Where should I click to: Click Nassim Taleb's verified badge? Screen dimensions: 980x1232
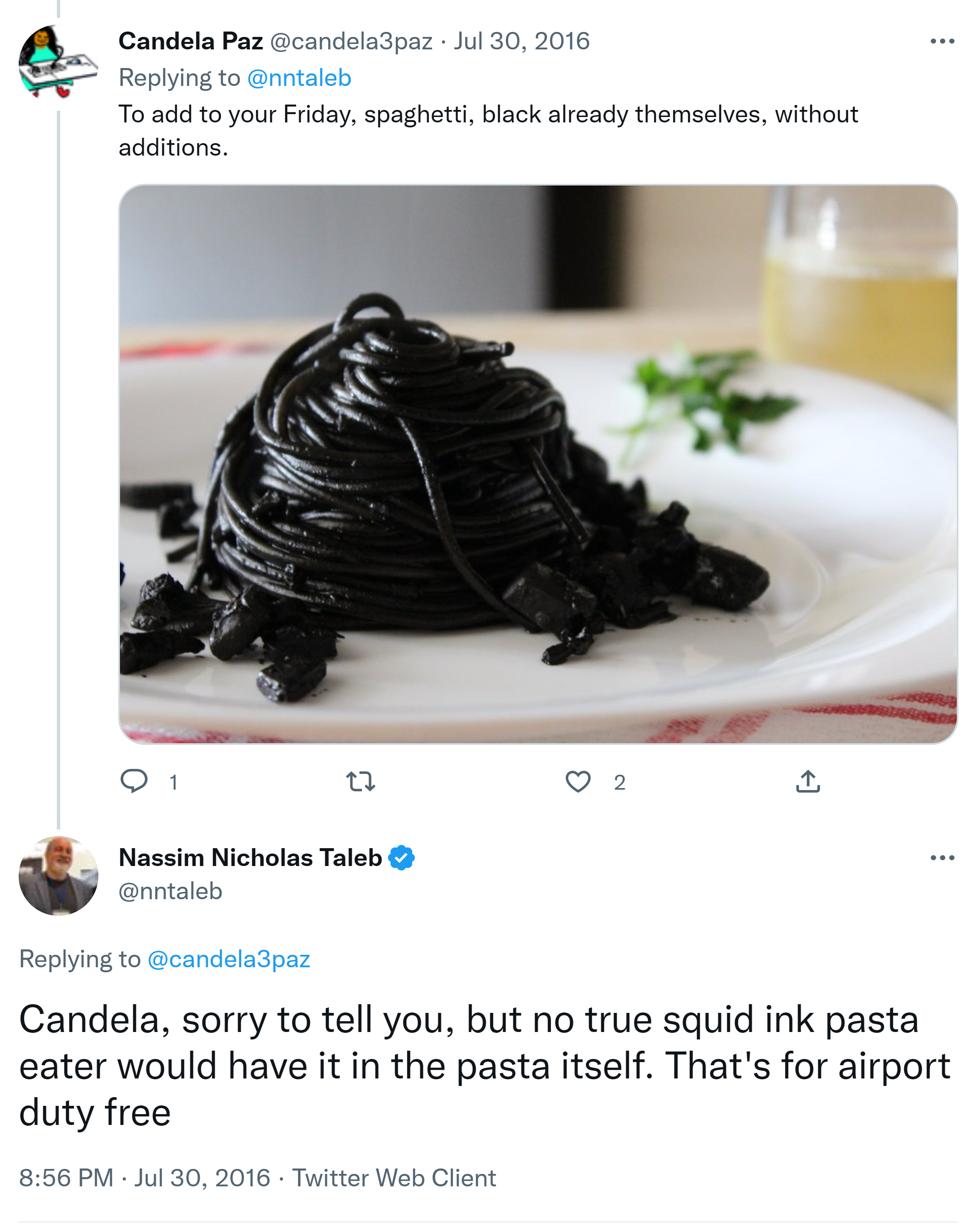point(401,858)
